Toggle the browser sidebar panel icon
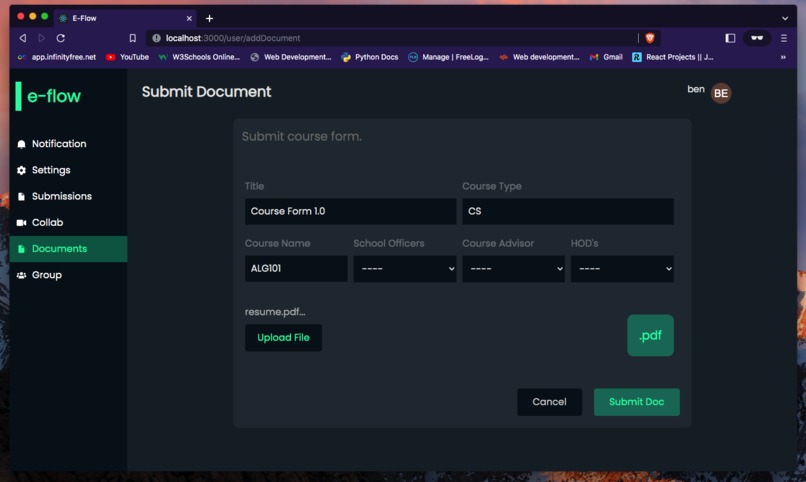This screenshot has height=482, width=806. pyautogui.click(x=730, y=38)
